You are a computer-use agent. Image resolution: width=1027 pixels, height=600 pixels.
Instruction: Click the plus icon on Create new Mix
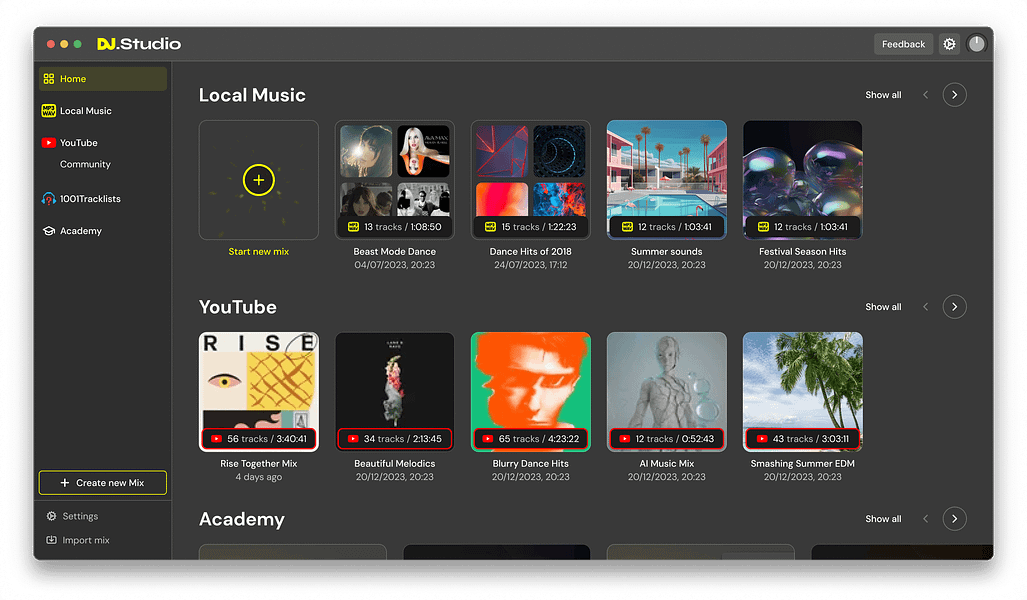point(65,483)
